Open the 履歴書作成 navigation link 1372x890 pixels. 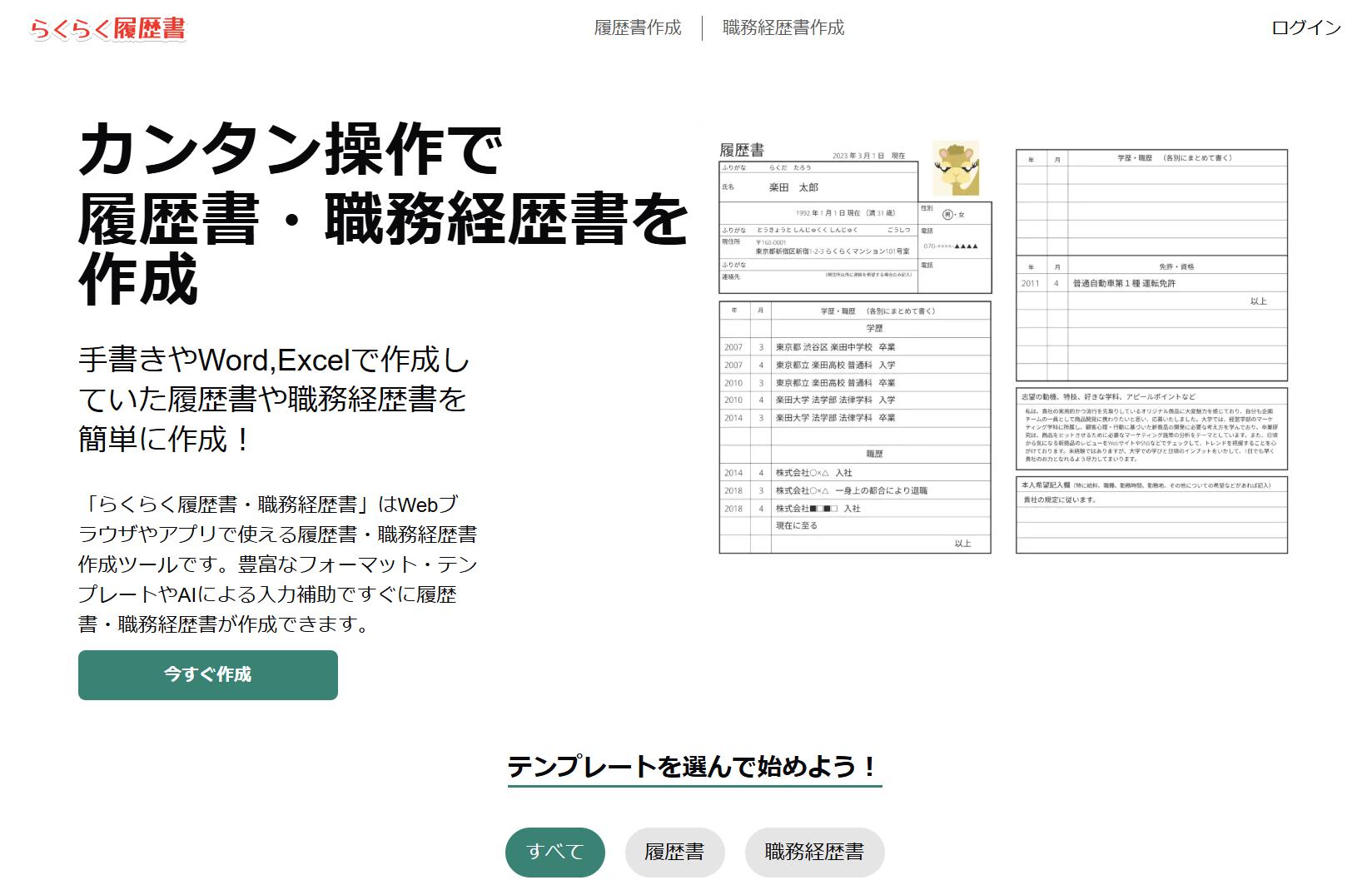(638, 28)
